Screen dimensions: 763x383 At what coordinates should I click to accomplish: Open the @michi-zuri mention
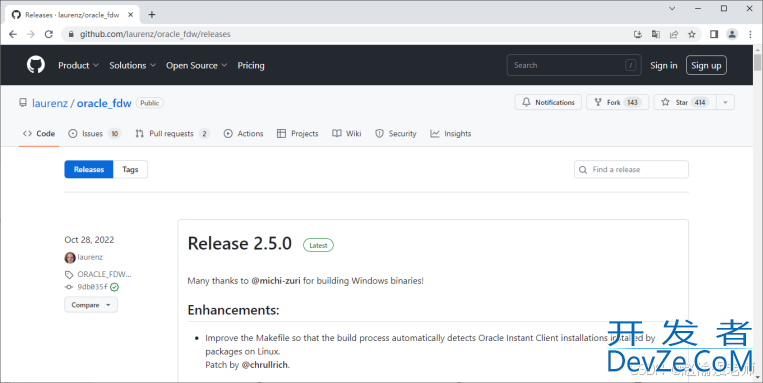tap(276, 281)
